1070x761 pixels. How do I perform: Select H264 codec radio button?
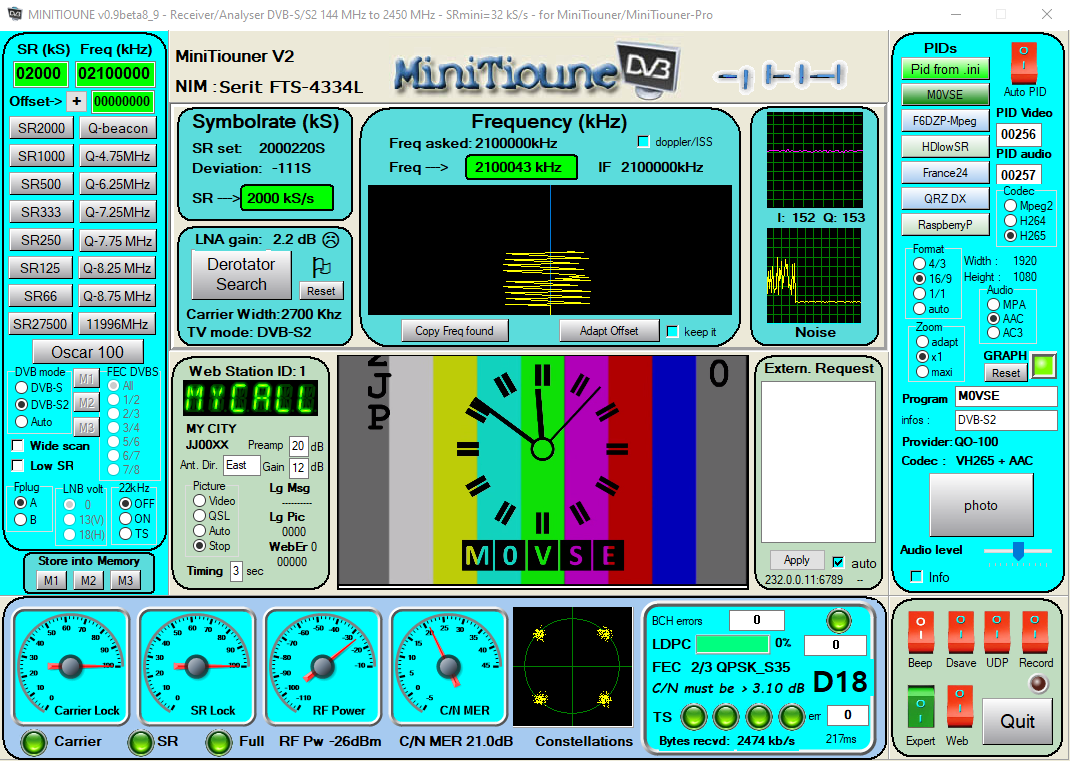coord(1011,220)
